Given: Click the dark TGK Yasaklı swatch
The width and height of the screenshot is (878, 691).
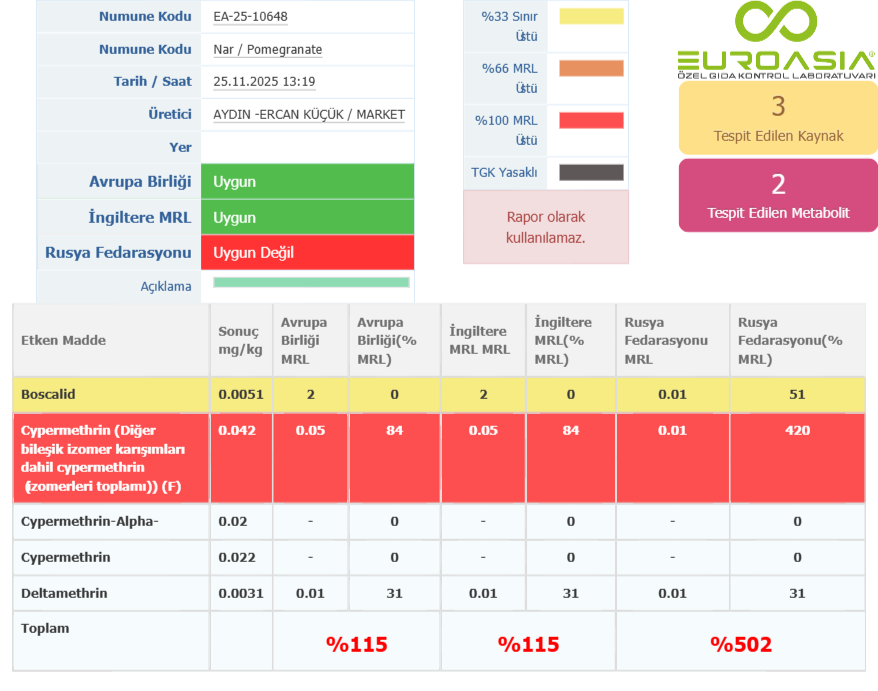Looking at the screenshot, I should click(x=591, y=173).
